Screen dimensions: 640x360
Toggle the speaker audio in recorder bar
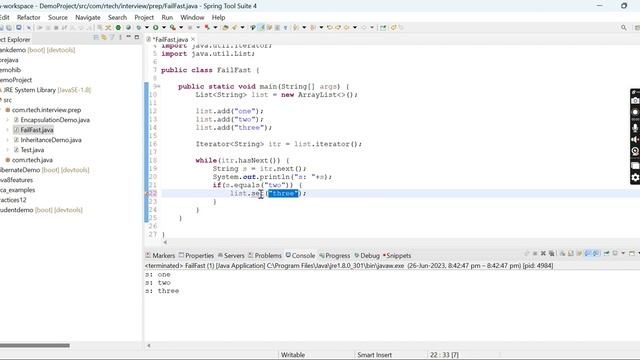point(635,140)
